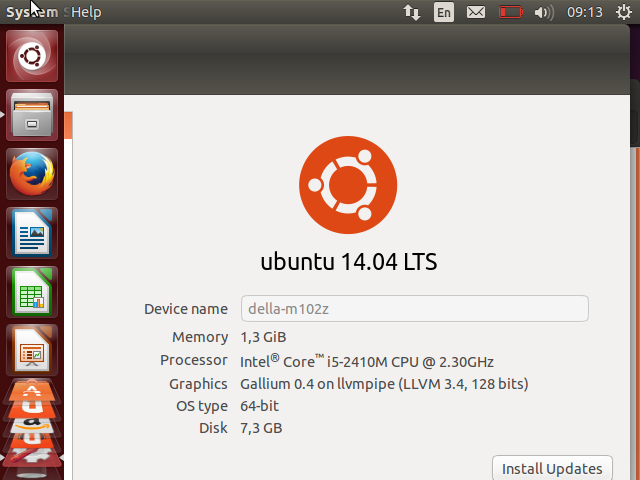Open the Files manager from launcher
Screen dimensions: 640x480
point(32,115)
